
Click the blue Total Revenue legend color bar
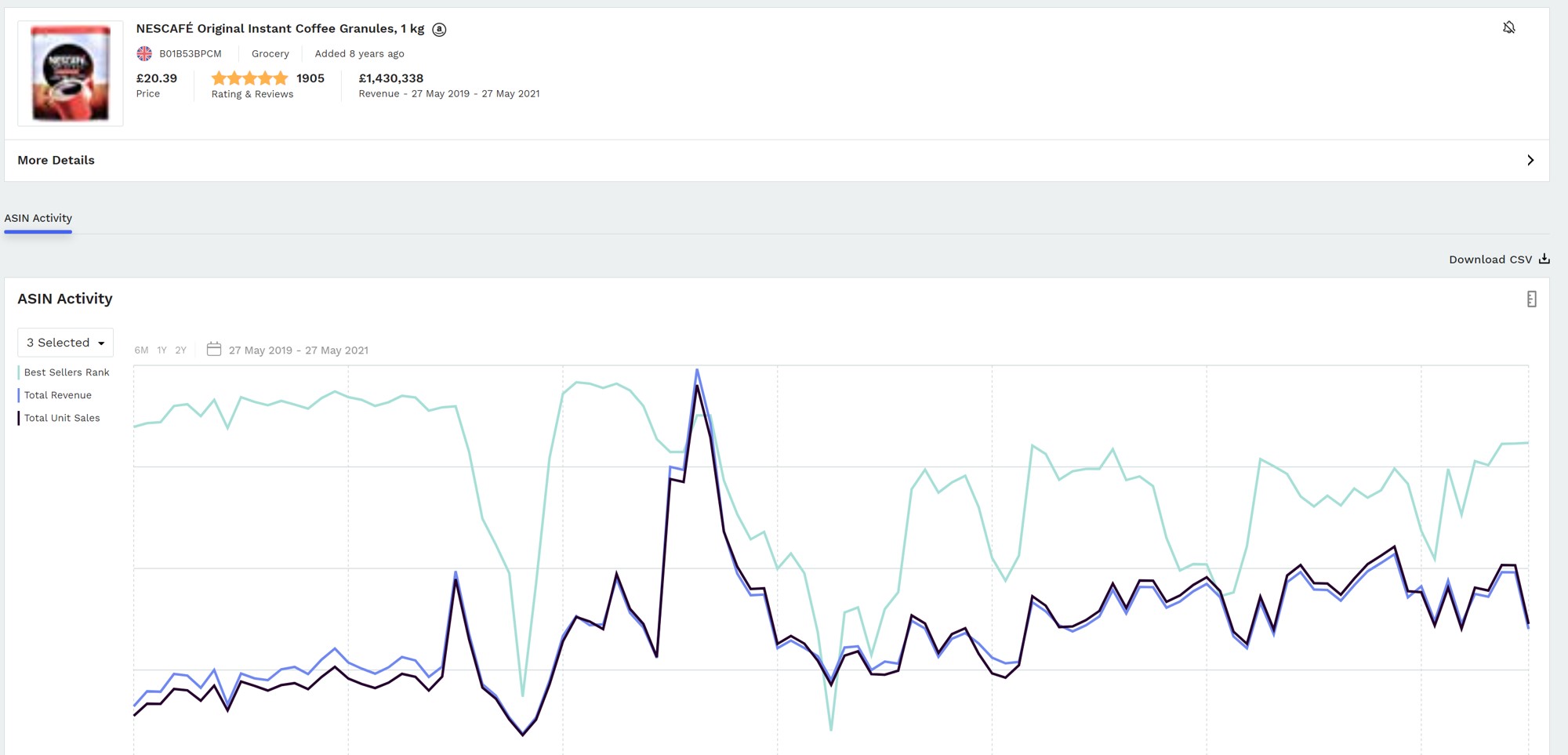(19, 395)
